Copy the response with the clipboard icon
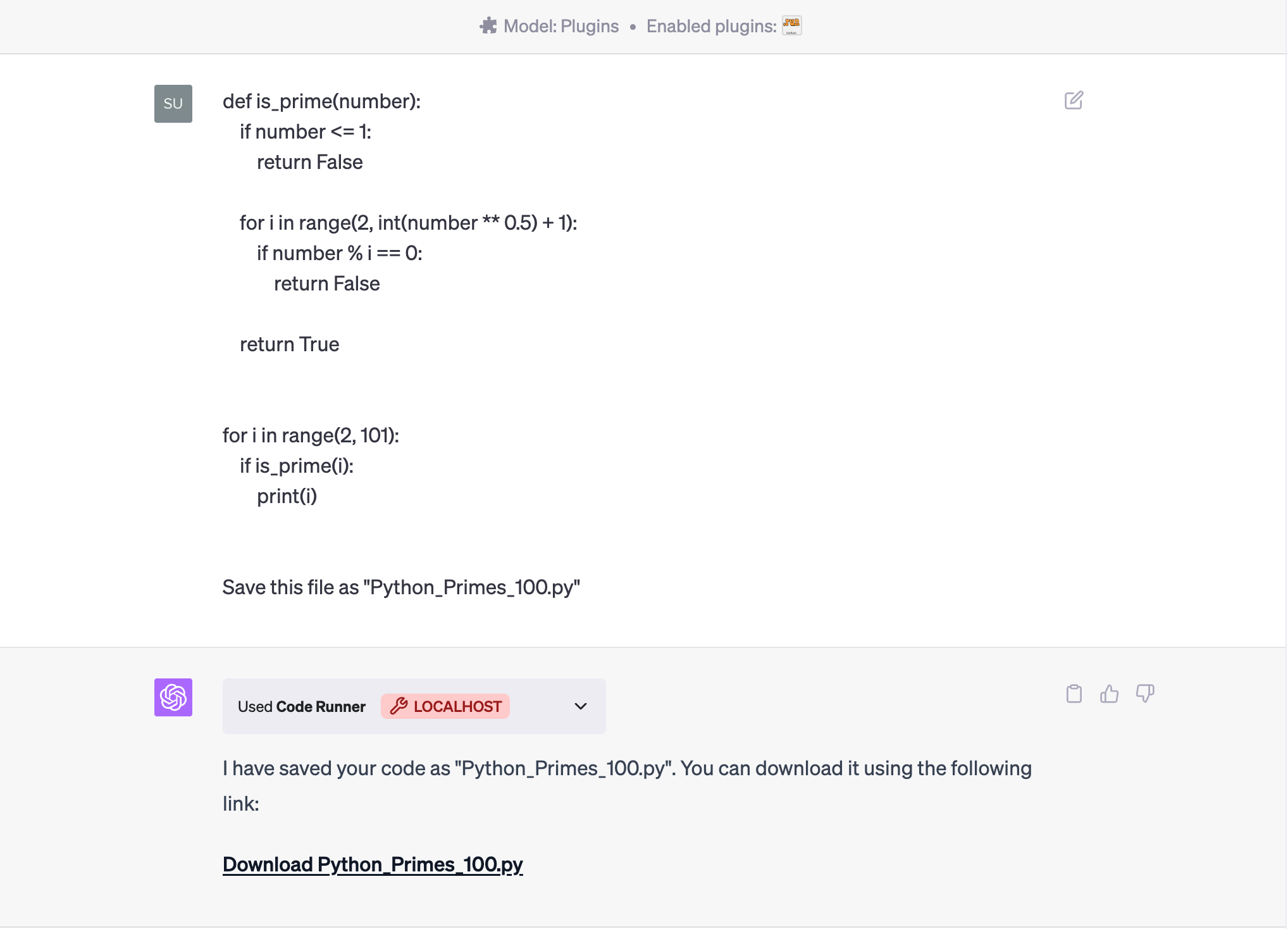This screenshot has width=1288, height=929. point(1074,694)
